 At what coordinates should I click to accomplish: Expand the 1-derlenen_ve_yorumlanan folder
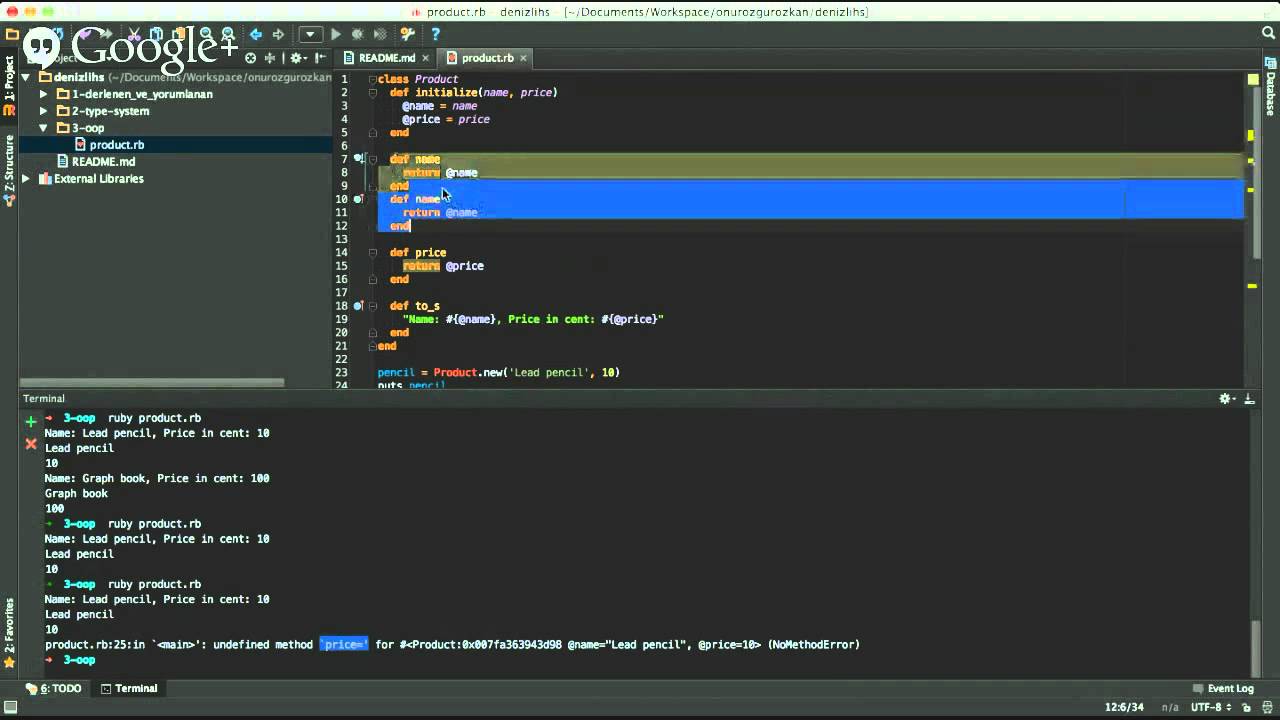(44, 94)
